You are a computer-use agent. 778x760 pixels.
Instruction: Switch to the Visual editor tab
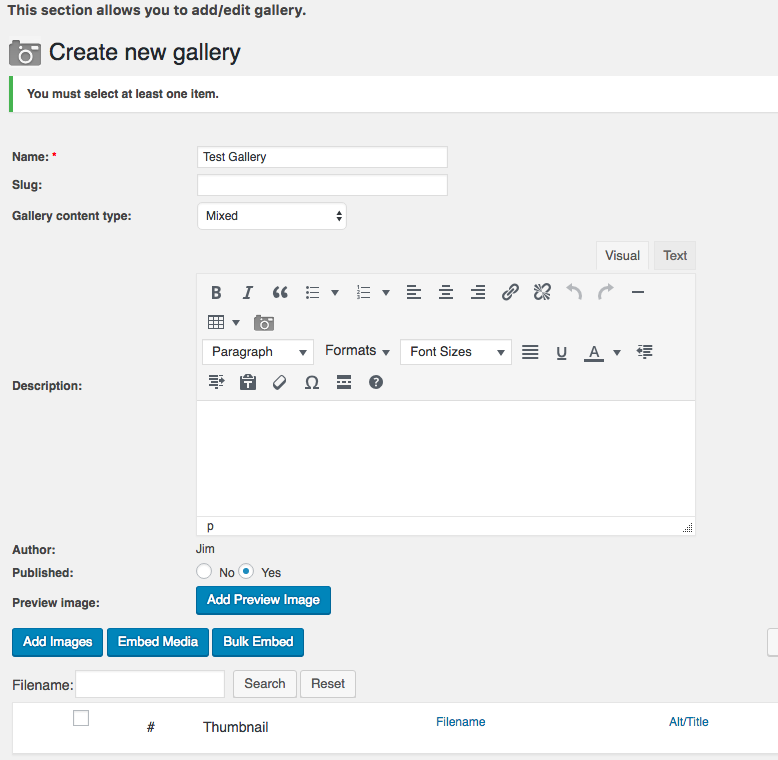pyautogui.click(x=622, y=256)
